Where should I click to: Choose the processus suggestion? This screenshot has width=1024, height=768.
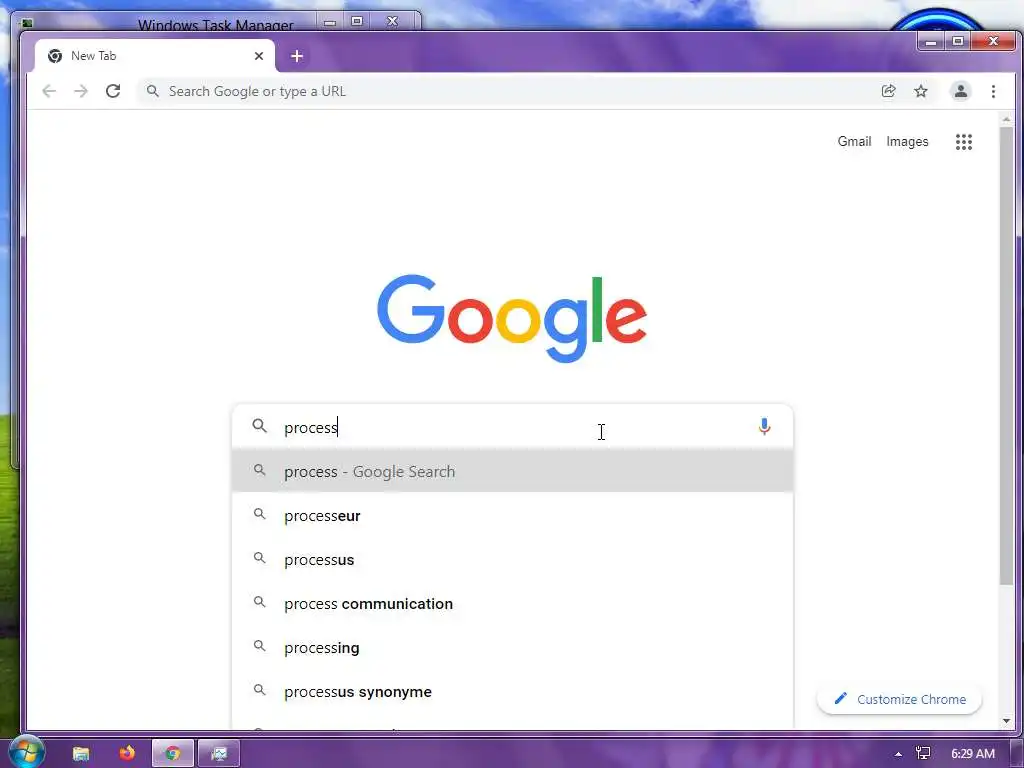pyautogui.click(x=513, y=560)
